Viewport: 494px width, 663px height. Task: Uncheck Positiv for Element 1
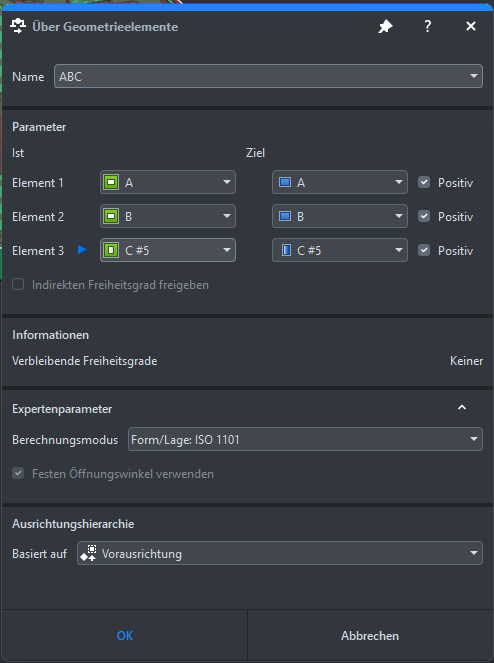(x=424, y=182)
